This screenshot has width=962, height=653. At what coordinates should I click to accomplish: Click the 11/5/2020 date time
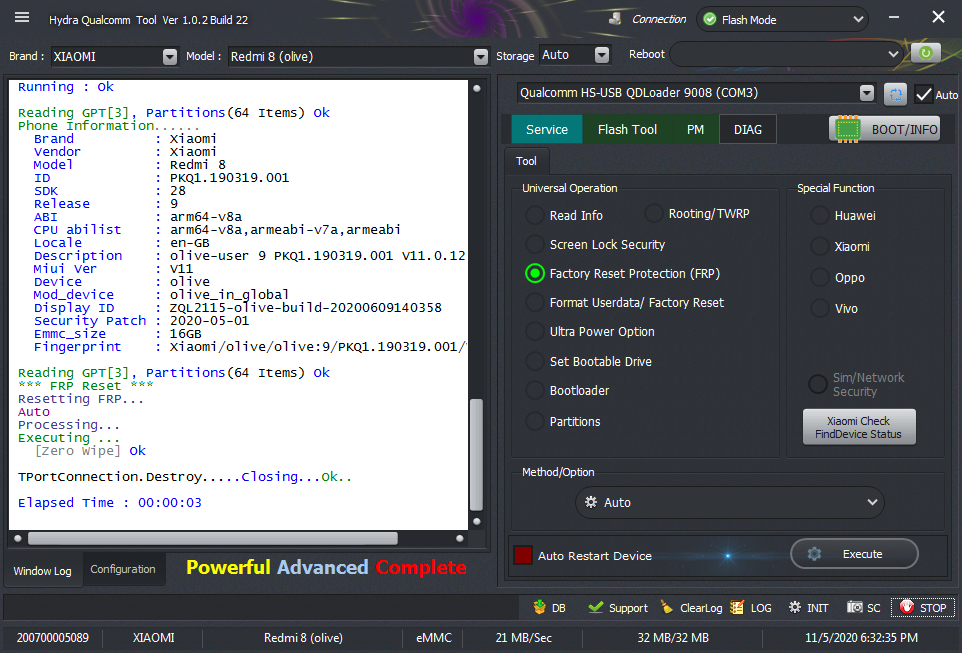click(x=861, y=638)
